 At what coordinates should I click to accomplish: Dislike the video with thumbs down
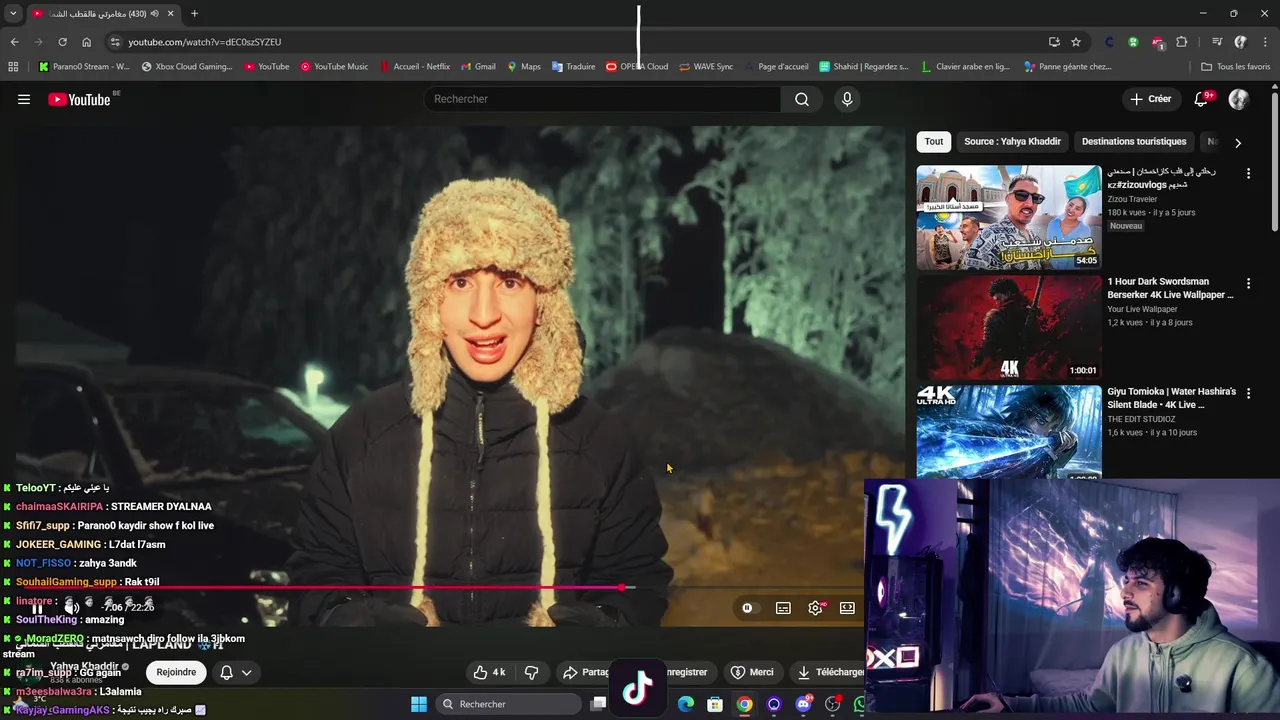coord(532,672)
